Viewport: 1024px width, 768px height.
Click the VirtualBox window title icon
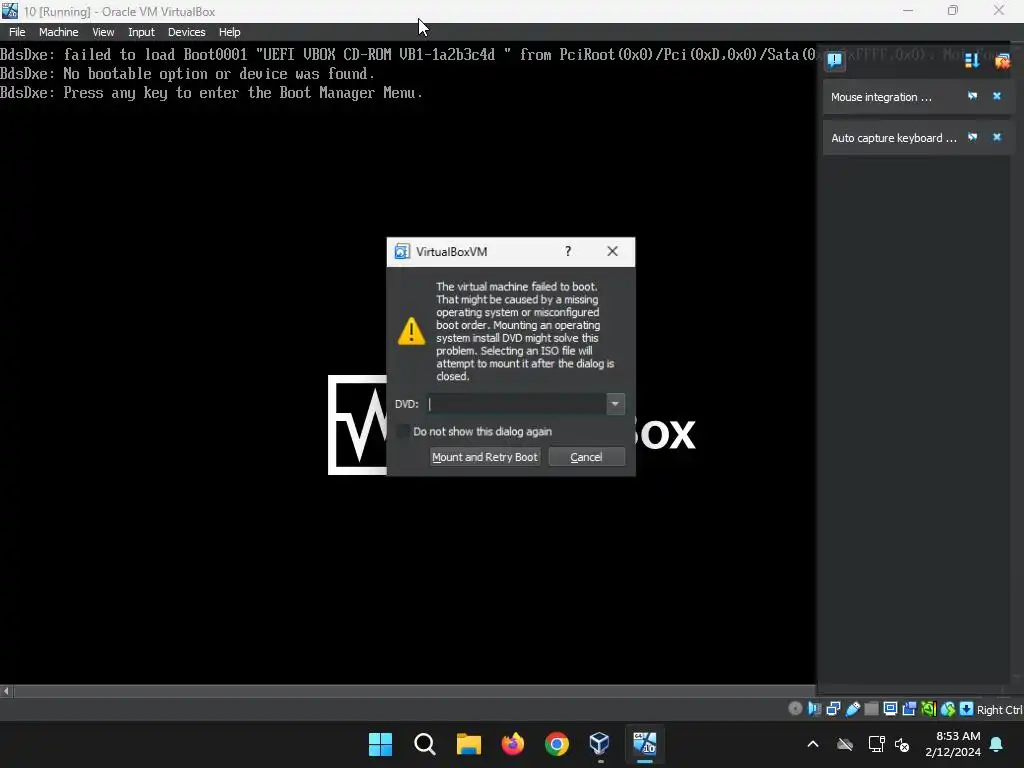10,11
